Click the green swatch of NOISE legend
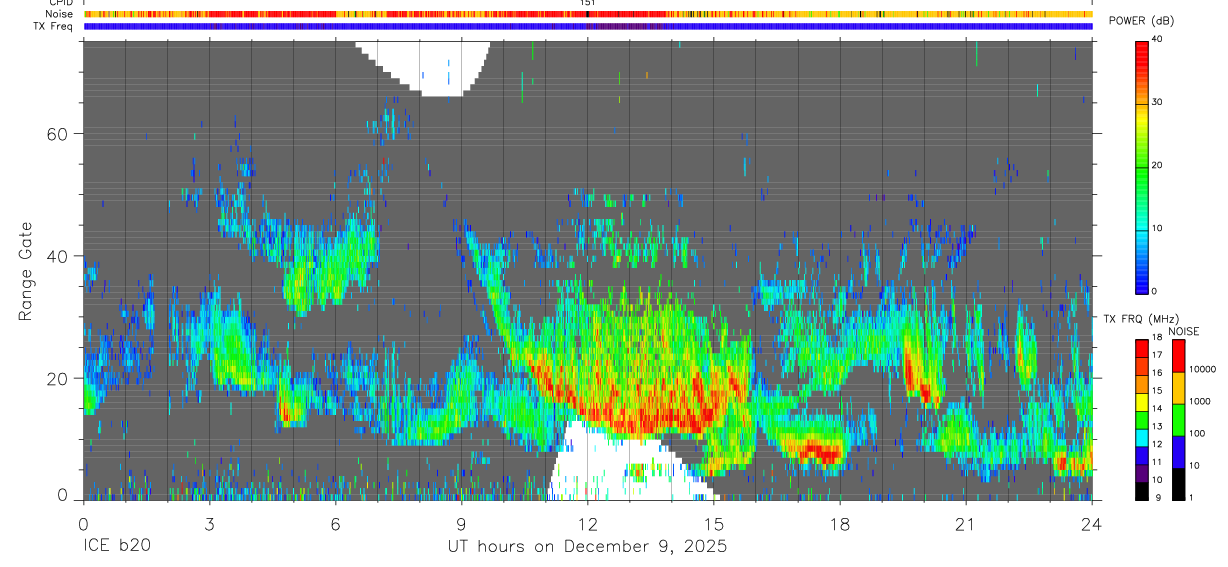1228x567 pixels. (x=1179, y=420)
